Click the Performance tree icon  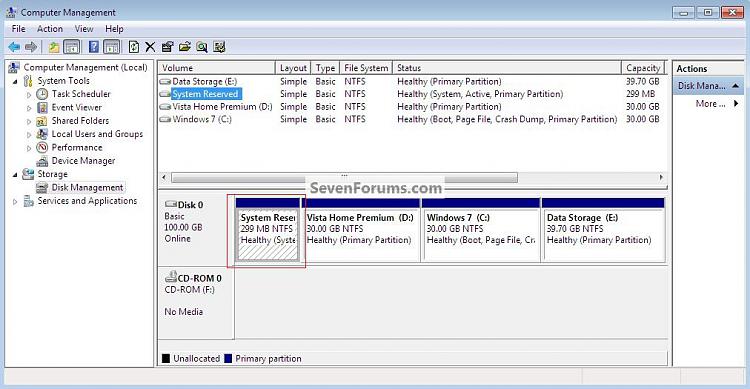tap(42, 147)
